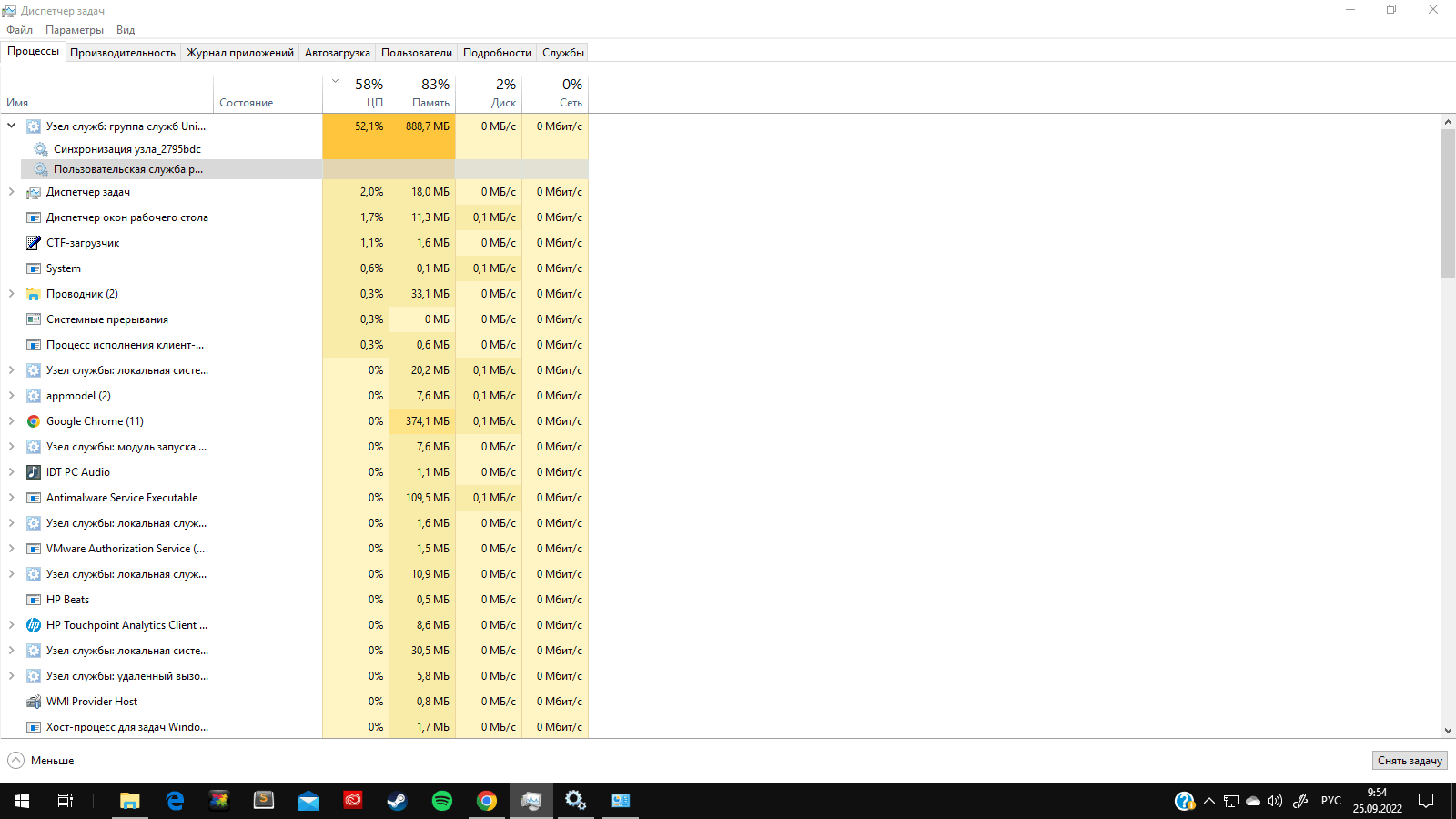The height and width of the screenshot is (819, 1456).
Task: Open File Explorer from the taskbar
Action: tap(130, 801)
